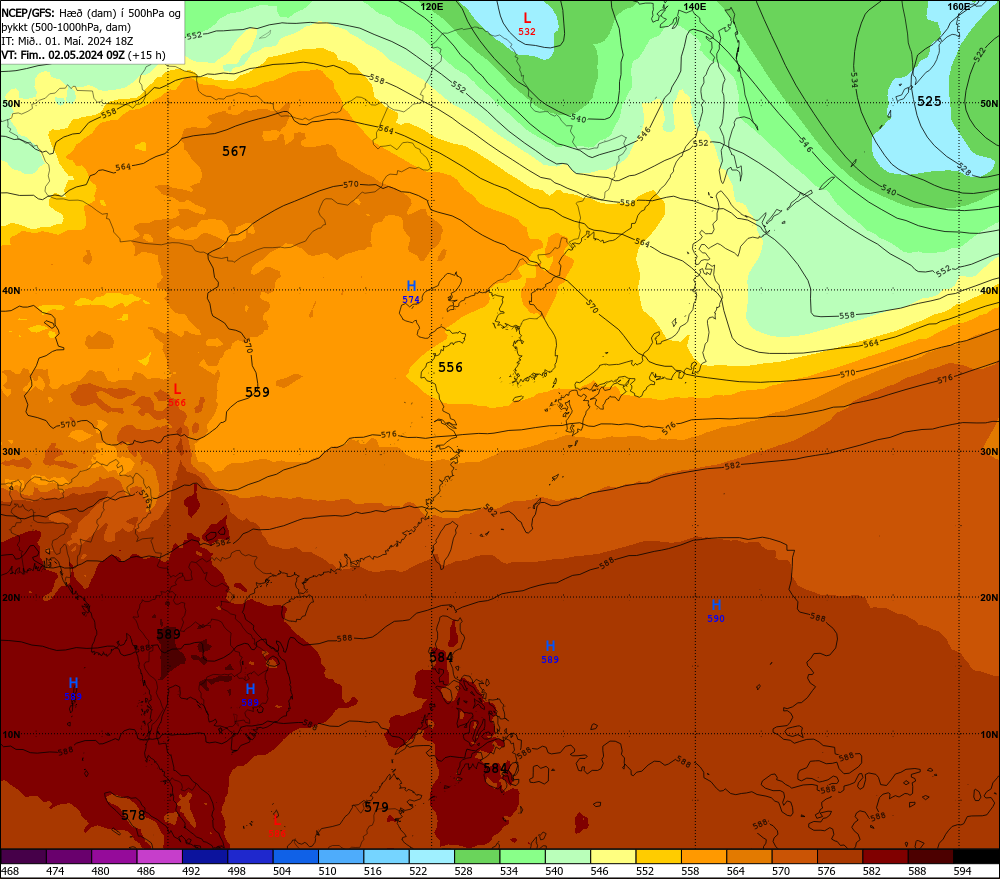
Task: Click the red L 566 low marker
Action: (x=177, y=395)
